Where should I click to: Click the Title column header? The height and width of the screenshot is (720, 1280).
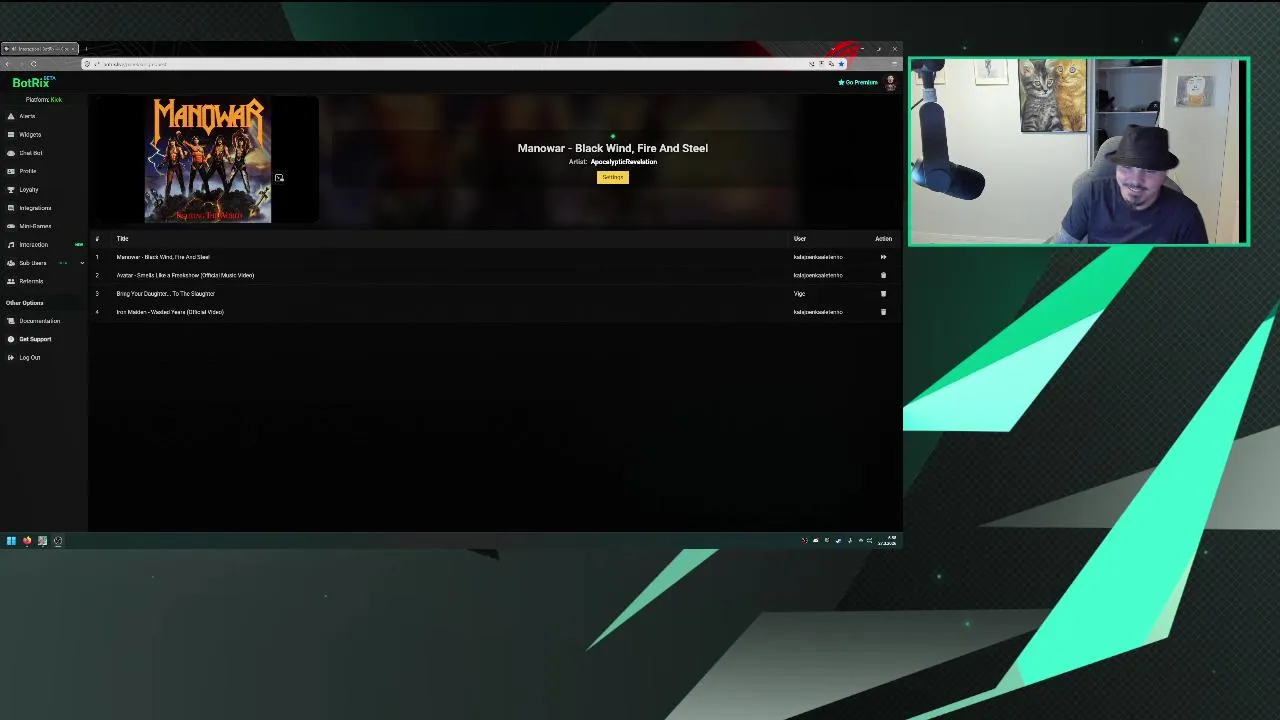click(x=122, y=239)
